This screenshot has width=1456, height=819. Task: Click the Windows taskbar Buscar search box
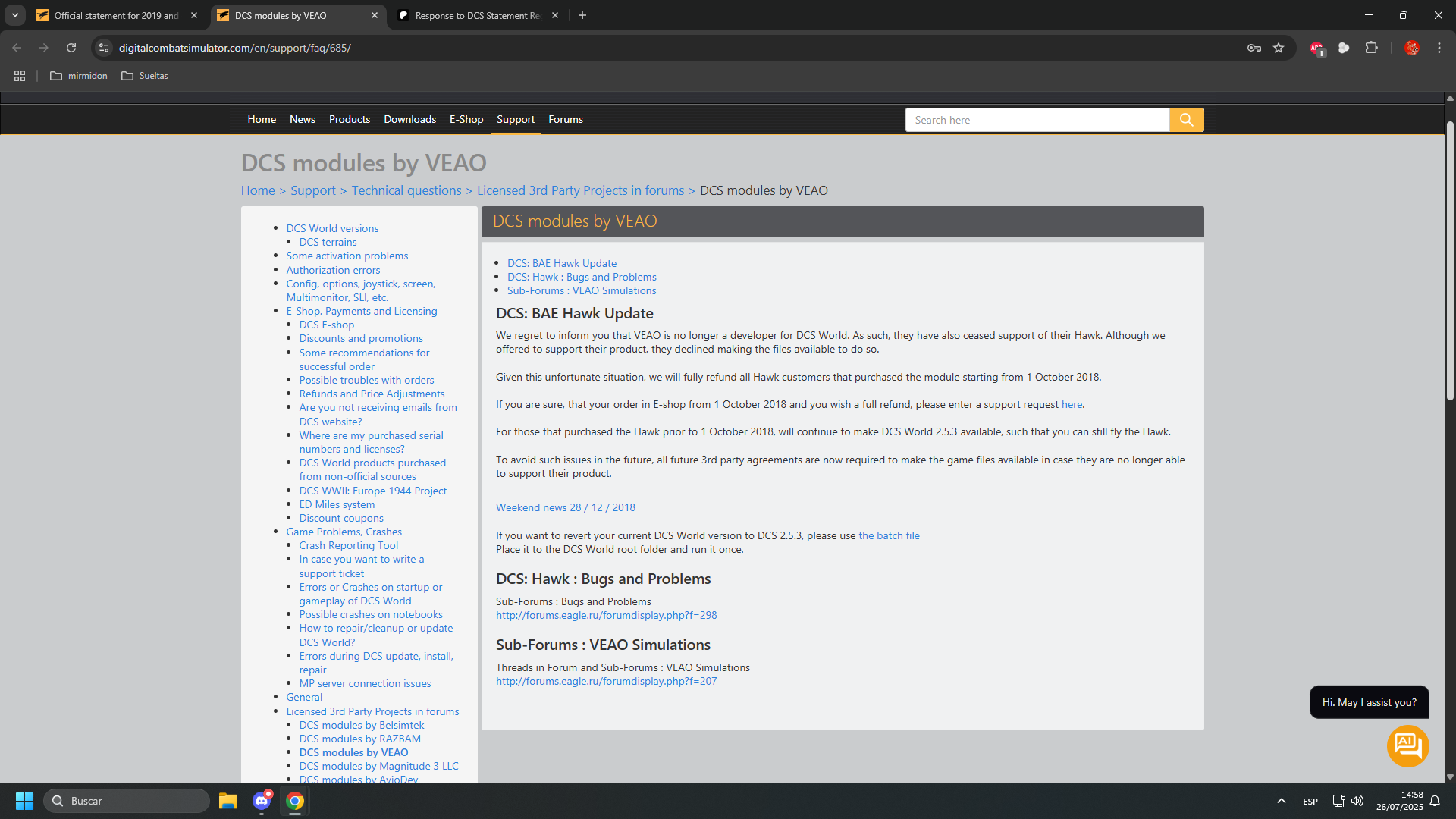(127, 801)
